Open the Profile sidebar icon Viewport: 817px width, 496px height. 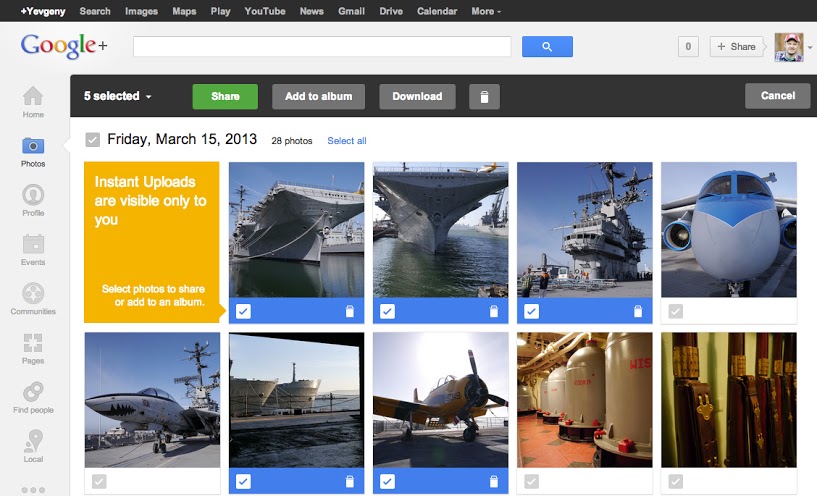[x=33, y=199]
